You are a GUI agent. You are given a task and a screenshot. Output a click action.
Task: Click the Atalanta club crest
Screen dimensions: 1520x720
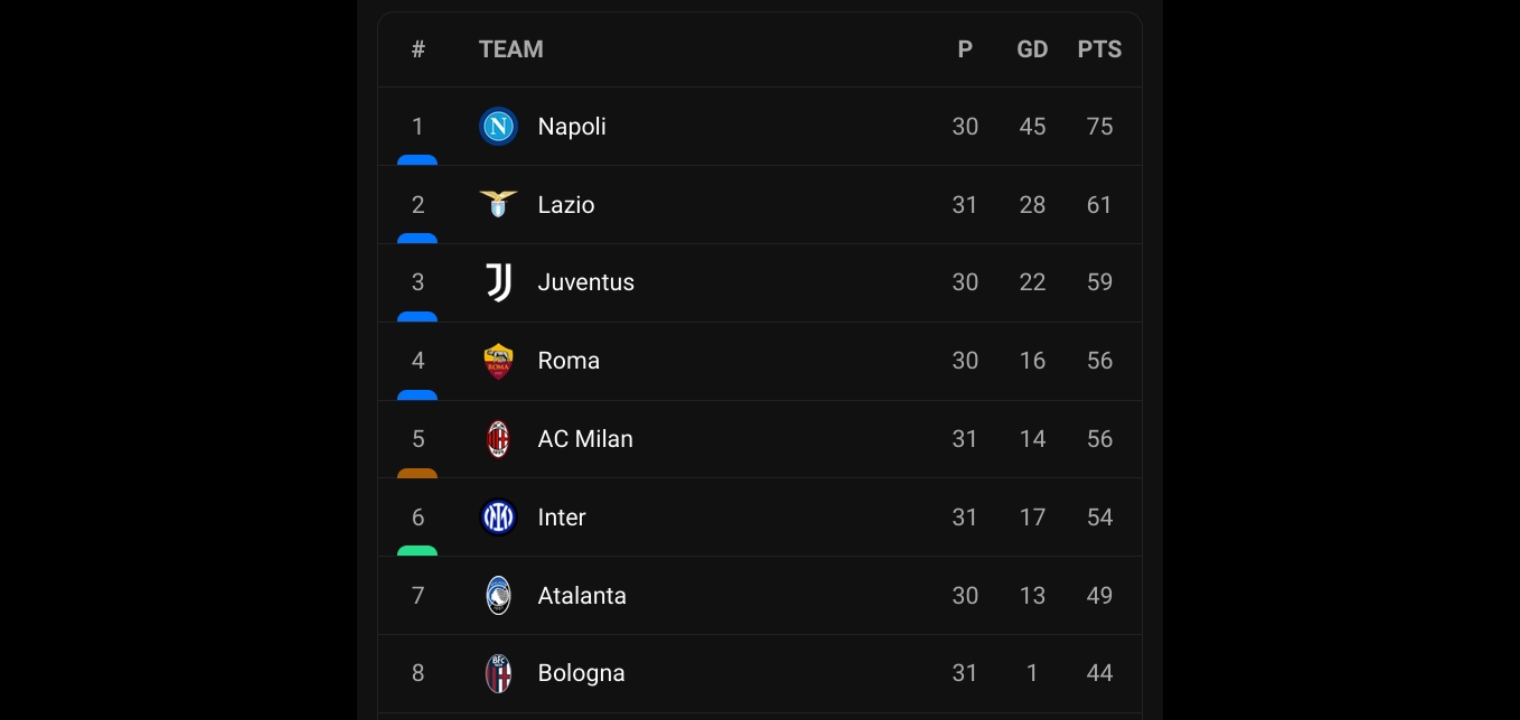pos(498,595)
